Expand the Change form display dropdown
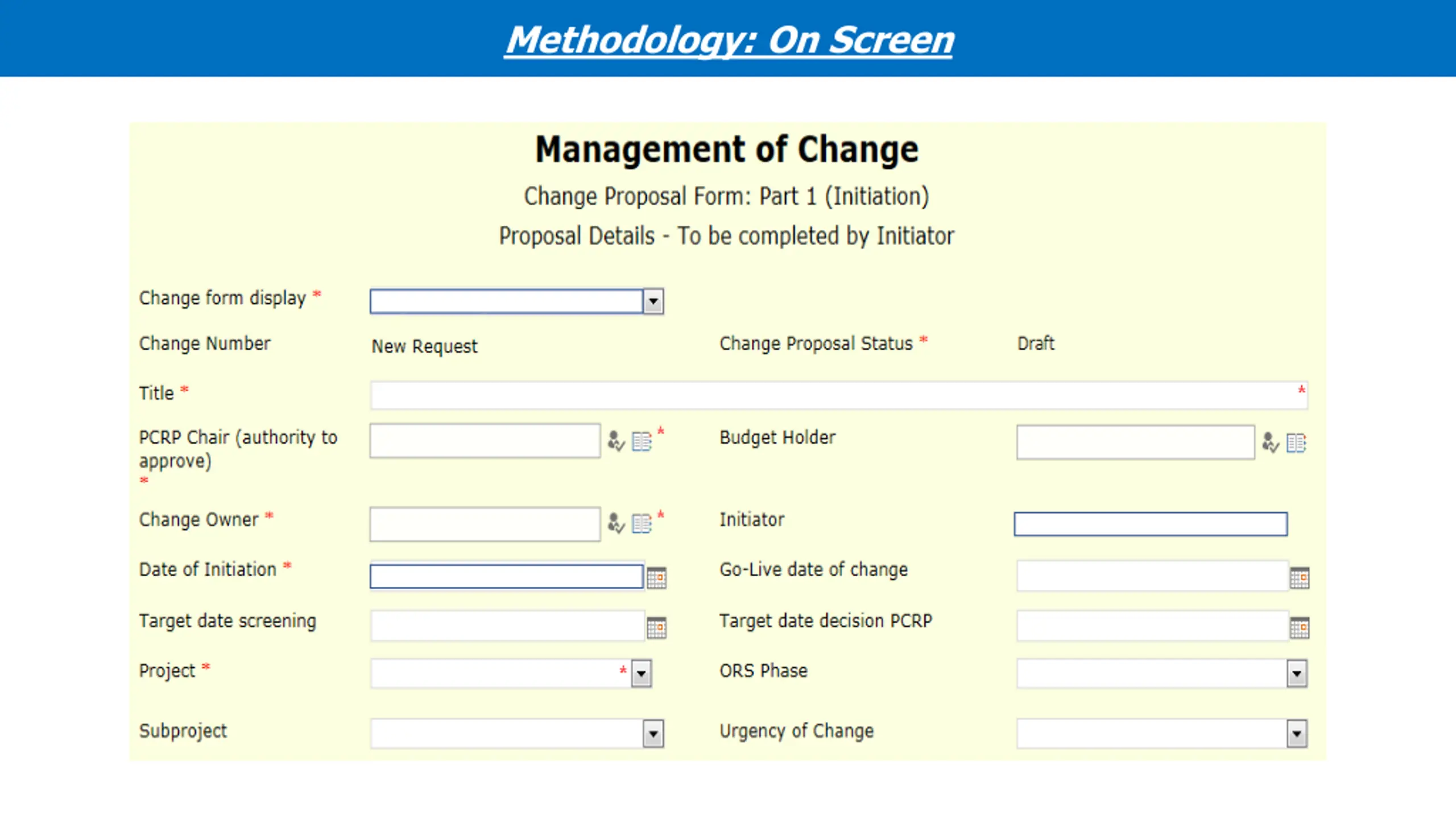Screen dimensions: 1456x819 coord(653,301)
